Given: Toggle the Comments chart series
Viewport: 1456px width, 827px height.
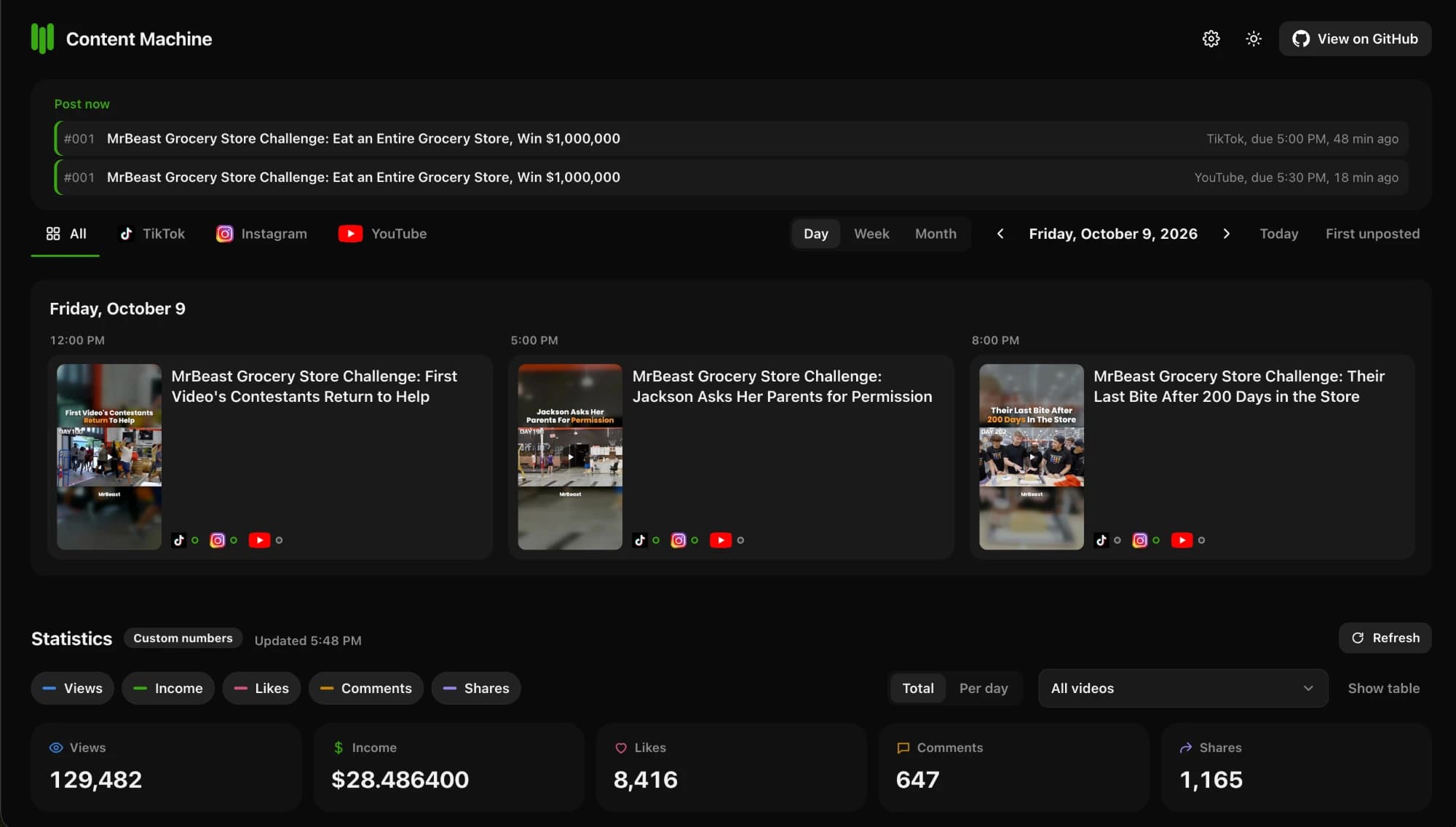Looking at the screenshot, I should click(x=366, y=688).
